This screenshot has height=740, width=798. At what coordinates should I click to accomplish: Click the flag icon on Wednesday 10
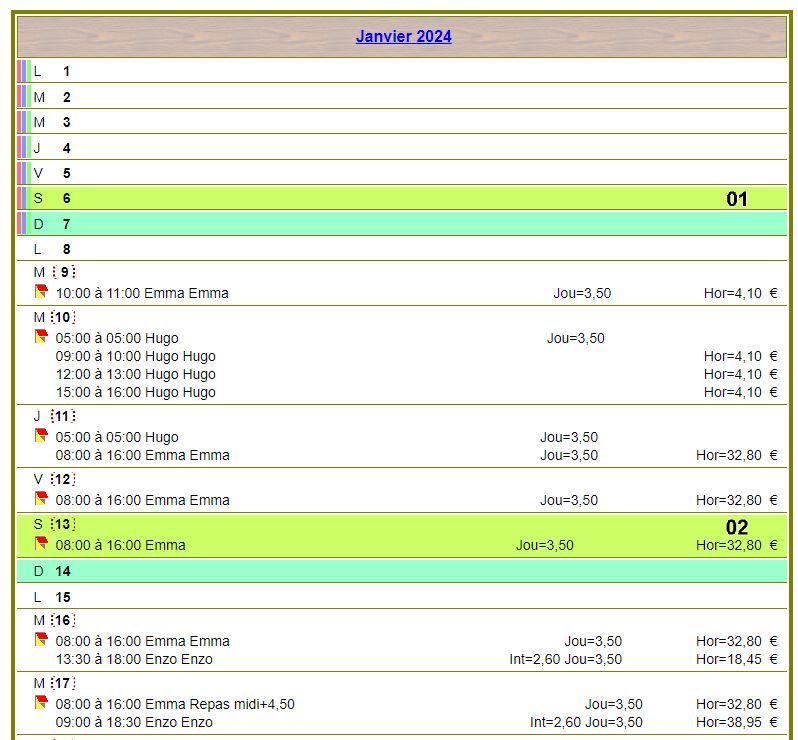pyautogui.click(x=41, y=337)
